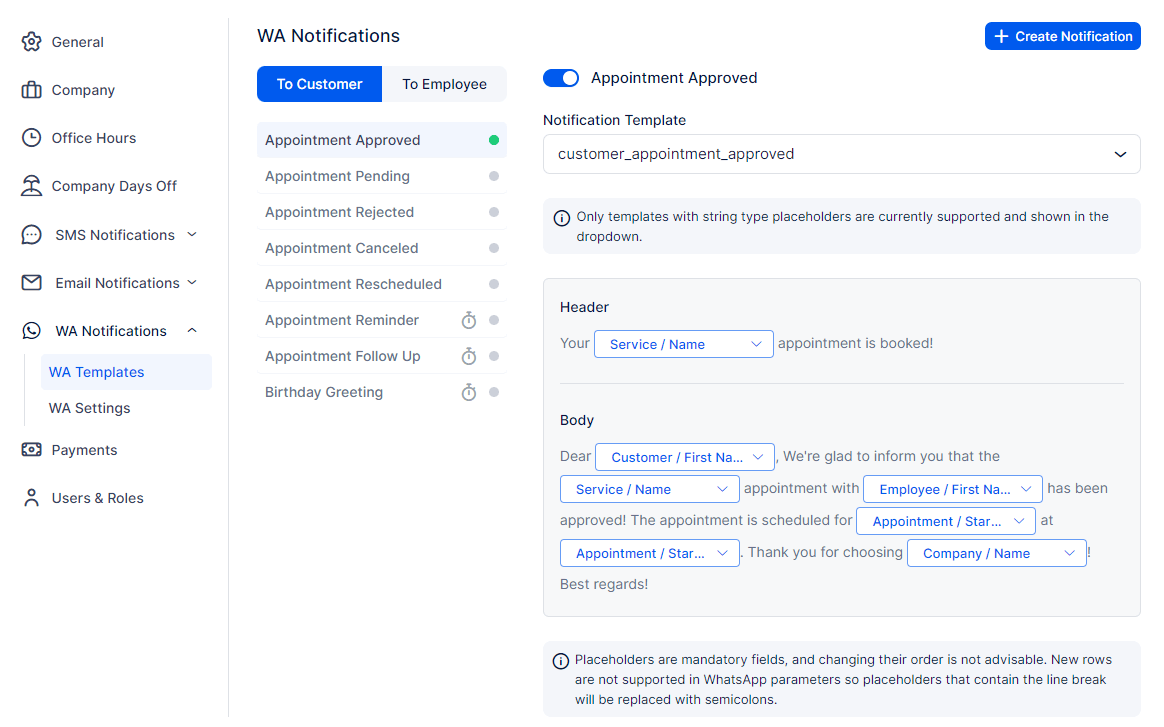Click the SMS Notifications chat bubble icon

pyautogui.click(x=32, y=235)
